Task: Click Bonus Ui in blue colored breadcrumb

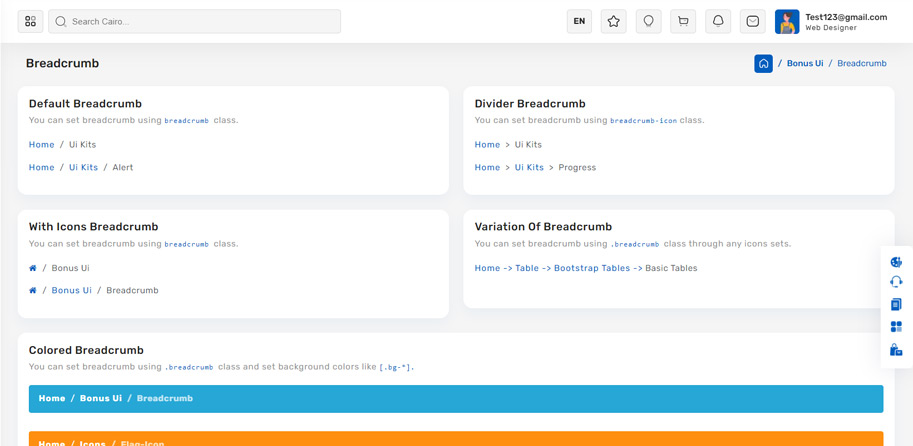Action: coord(101,398)
